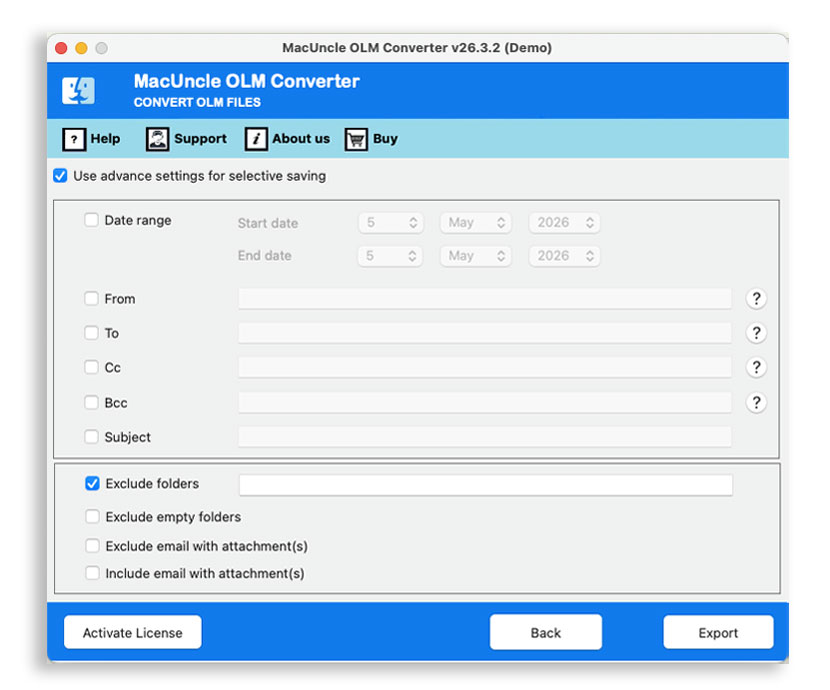
Task: Click the From address input field
Action: (x=485, y=299)
